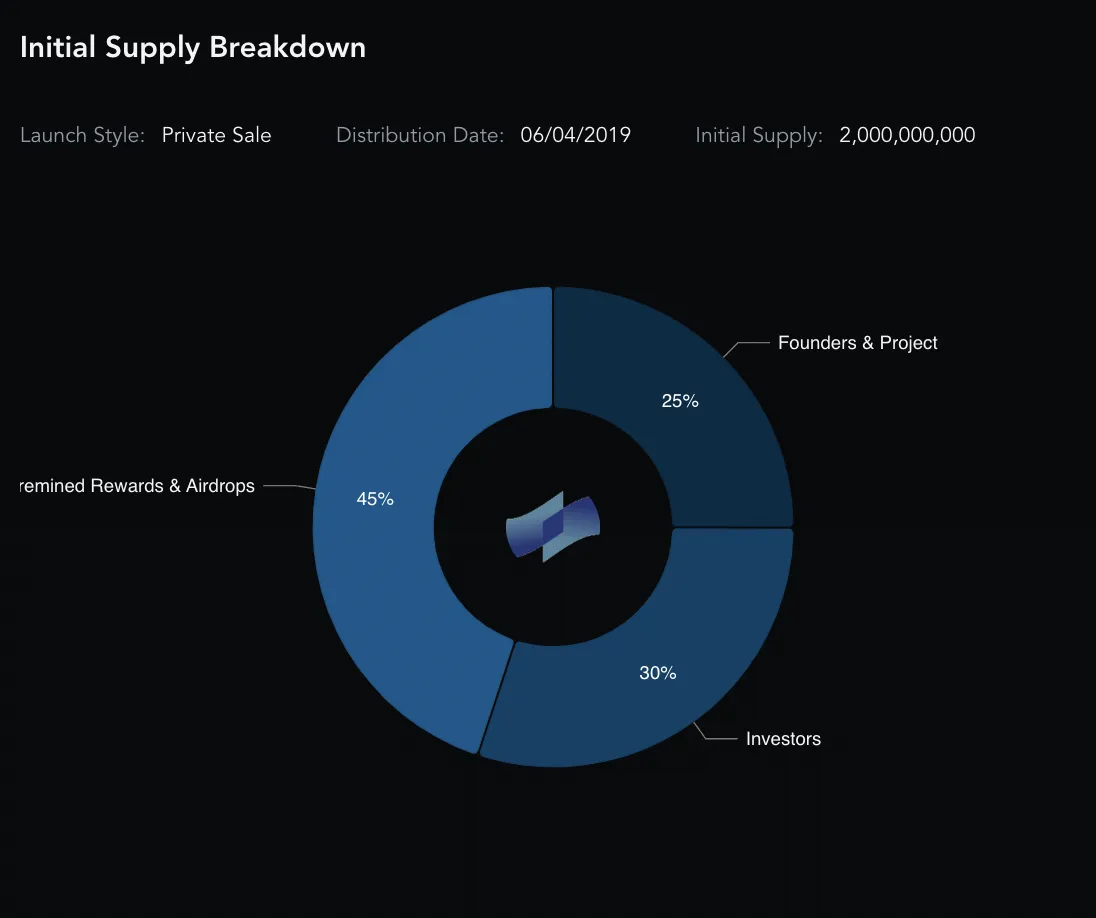Viewport: 1096px width, 918px height.
Task: Click the token logo in donut center
Action: point(553,527)
